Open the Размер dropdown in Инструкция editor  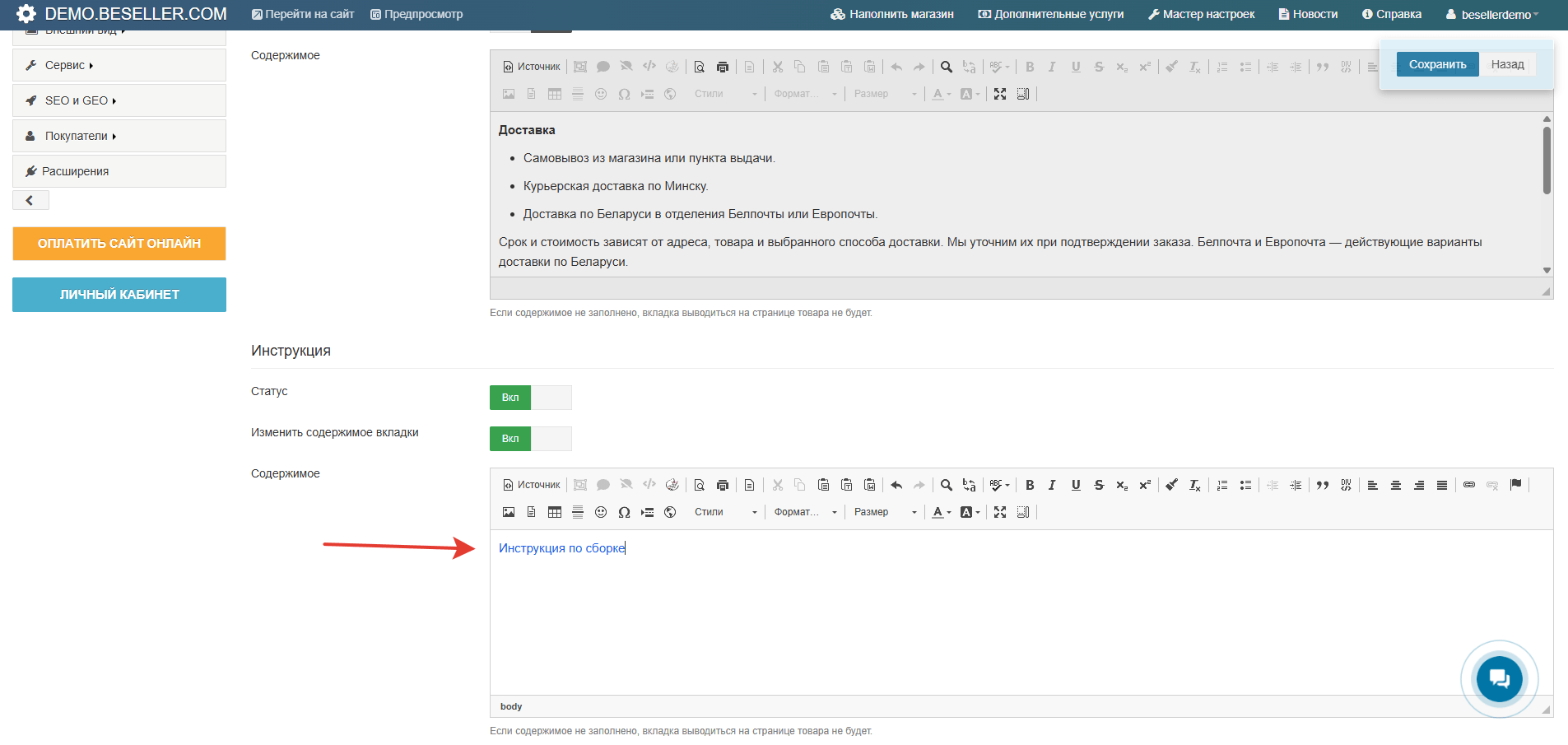click(885, 512)
